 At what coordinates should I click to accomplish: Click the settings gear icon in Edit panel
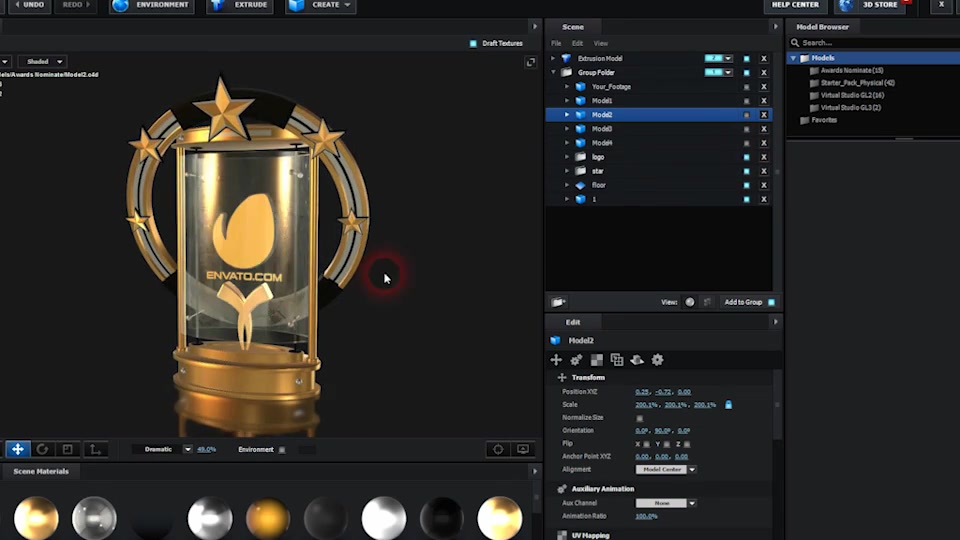pos(657,360)
